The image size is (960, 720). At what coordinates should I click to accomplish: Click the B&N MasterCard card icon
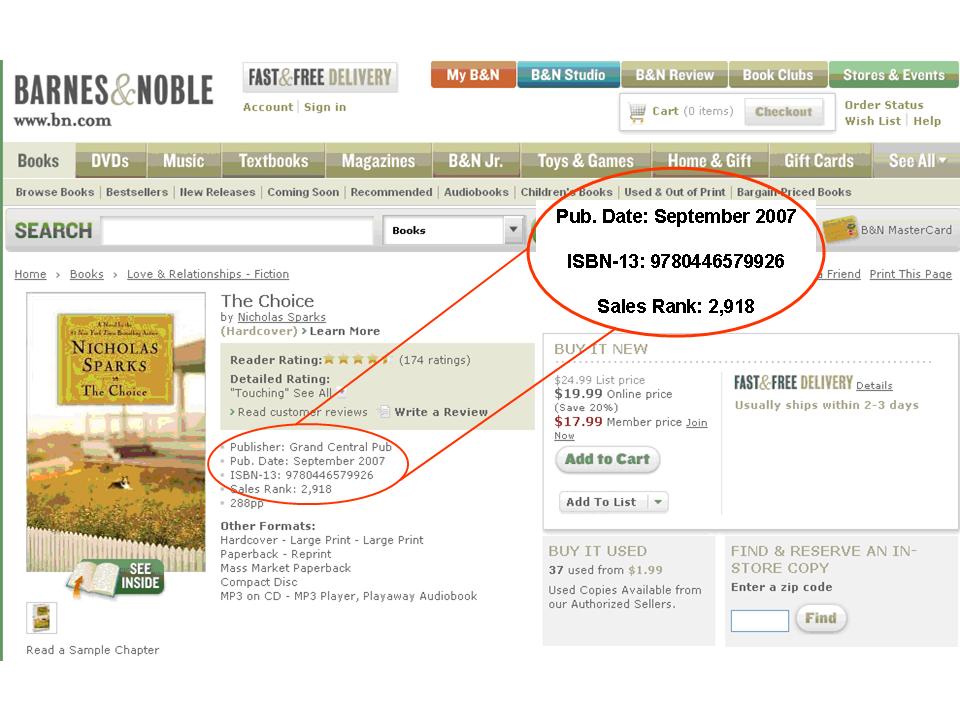[840, 230]
